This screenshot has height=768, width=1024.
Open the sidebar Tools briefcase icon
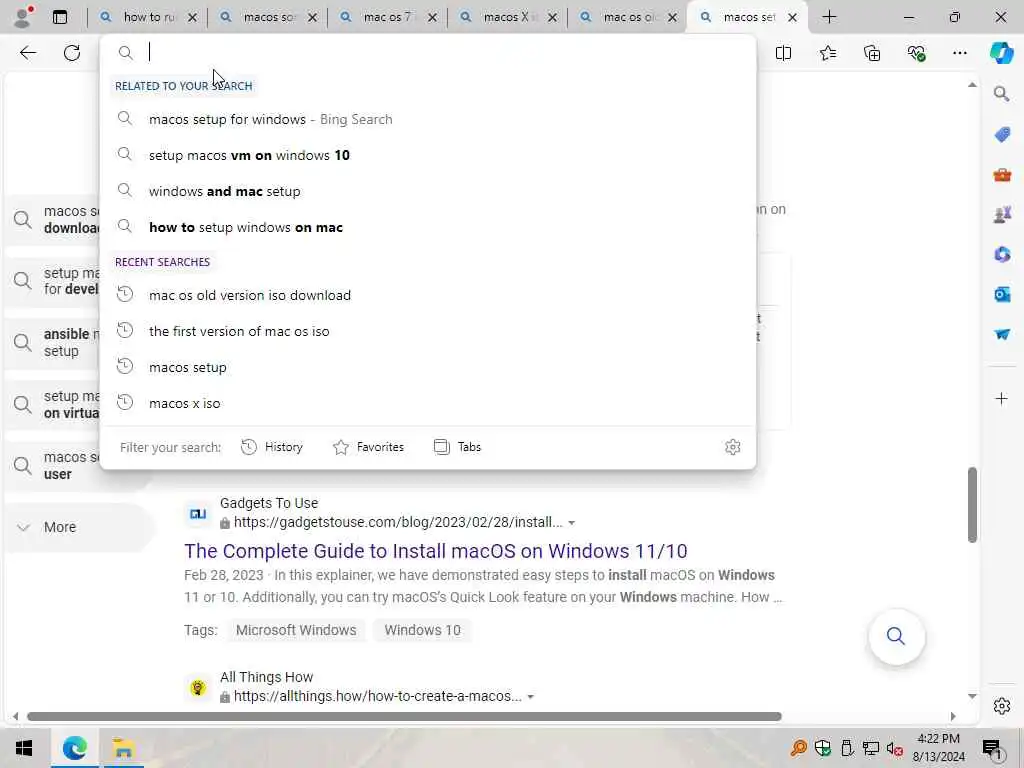point(1002,174)
